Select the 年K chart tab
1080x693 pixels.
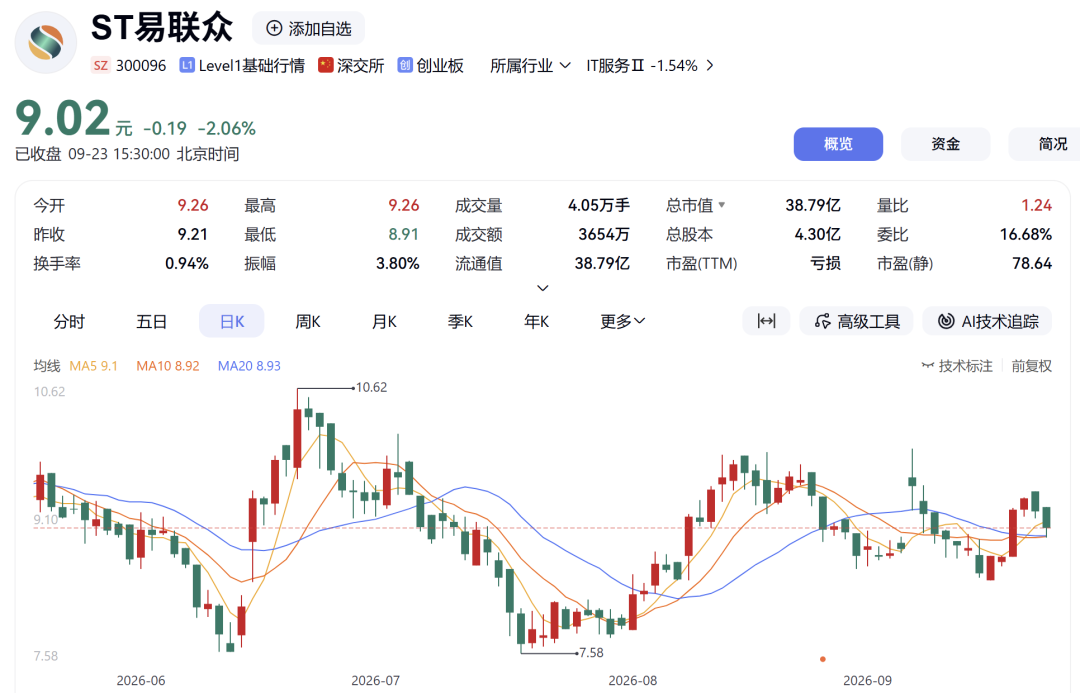(537, 321)
